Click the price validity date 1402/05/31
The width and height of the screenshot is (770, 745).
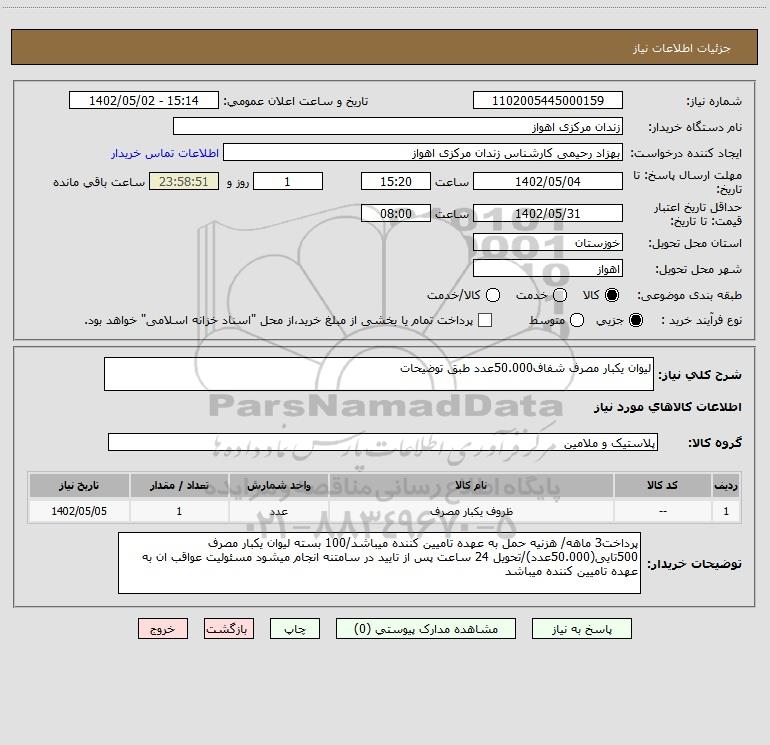548,213
